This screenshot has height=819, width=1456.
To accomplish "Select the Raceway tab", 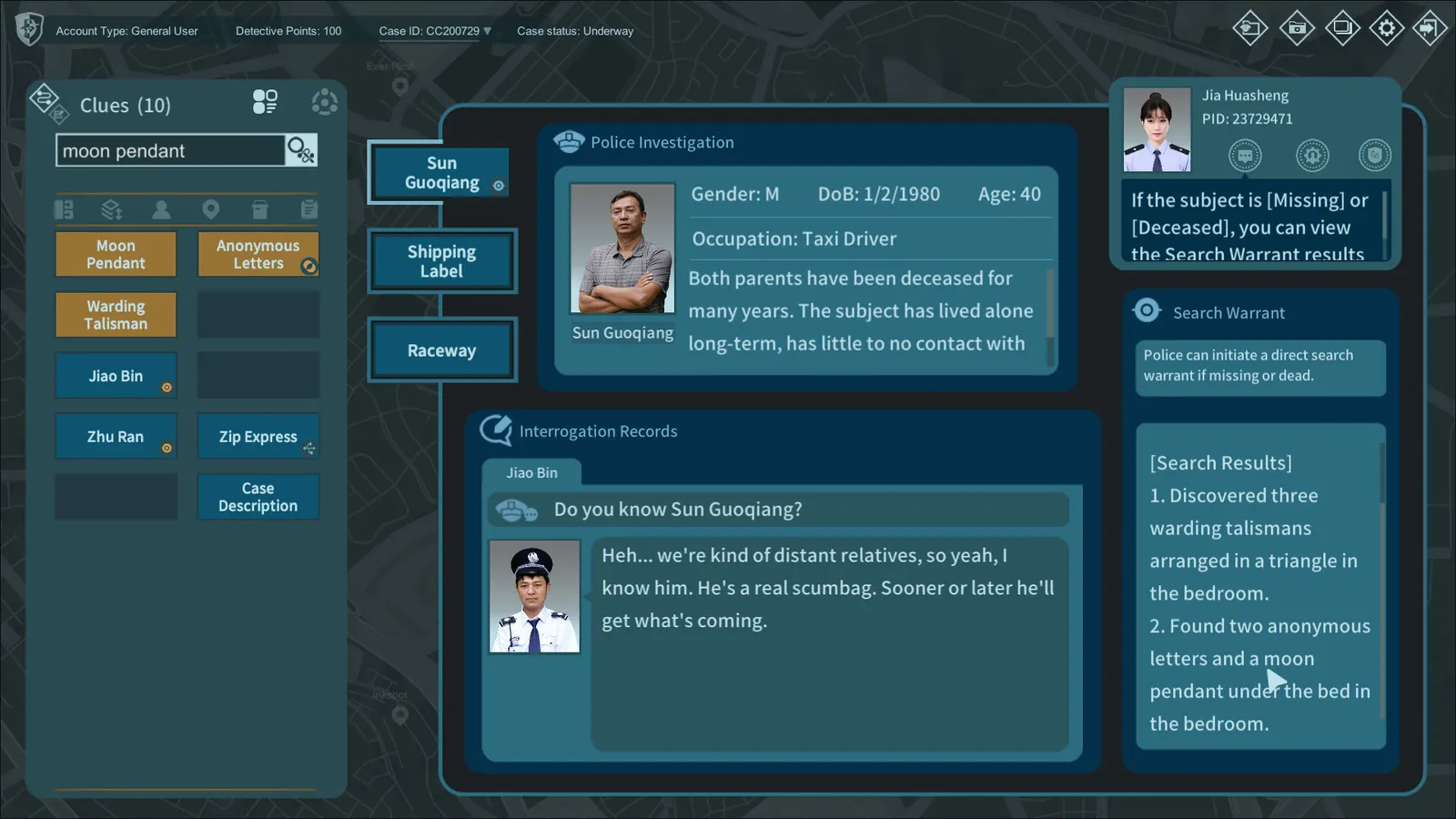I will (441, 350).
